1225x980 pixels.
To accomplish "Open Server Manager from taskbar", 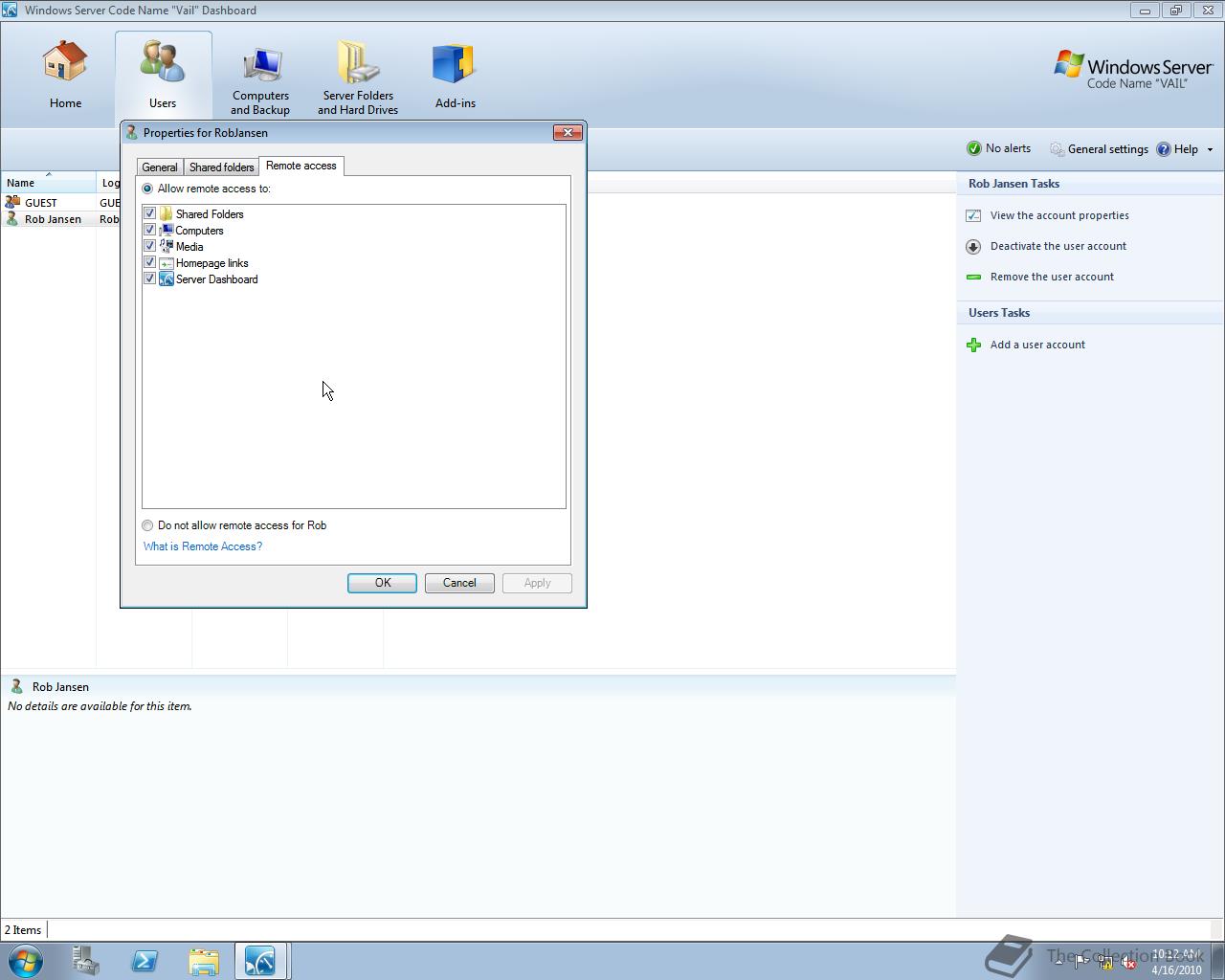I will tap(85, 960).
